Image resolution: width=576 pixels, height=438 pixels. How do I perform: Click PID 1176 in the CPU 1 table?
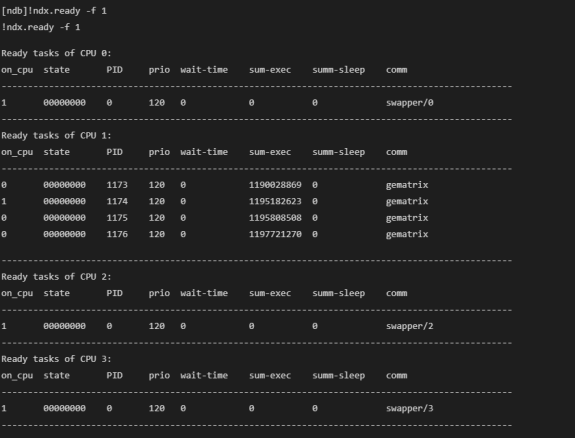(x=117, y=234)
